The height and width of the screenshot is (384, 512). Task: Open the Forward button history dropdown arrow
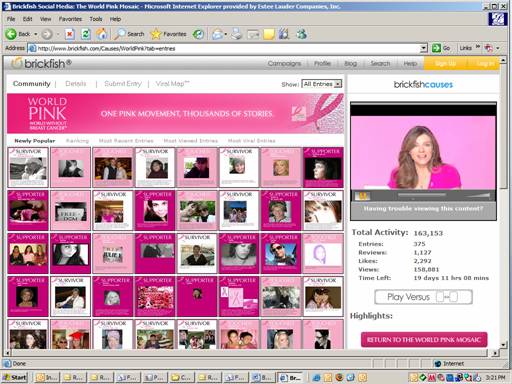tap(57, 34)
